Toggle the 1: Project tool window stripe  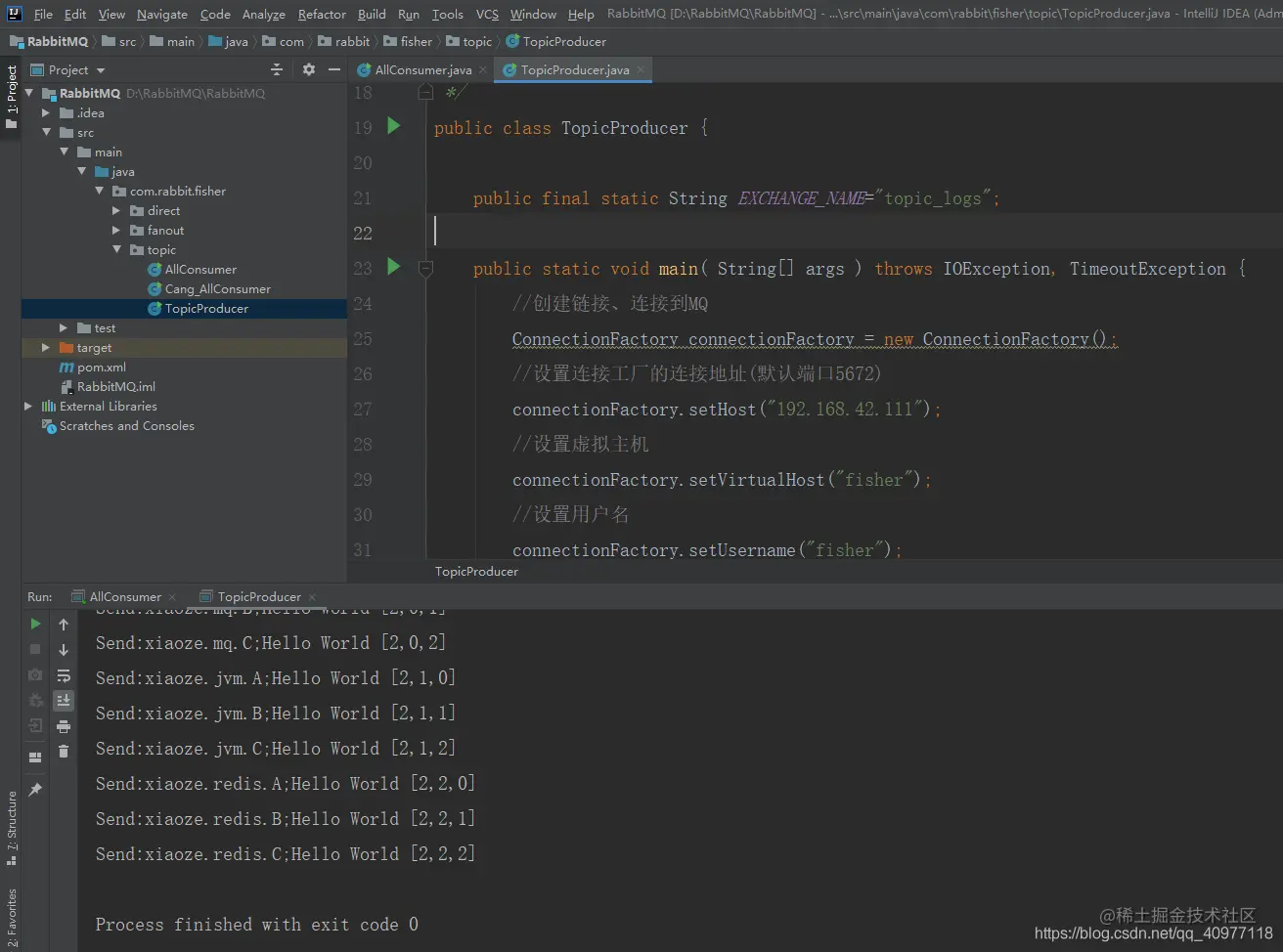click(11, 98)
